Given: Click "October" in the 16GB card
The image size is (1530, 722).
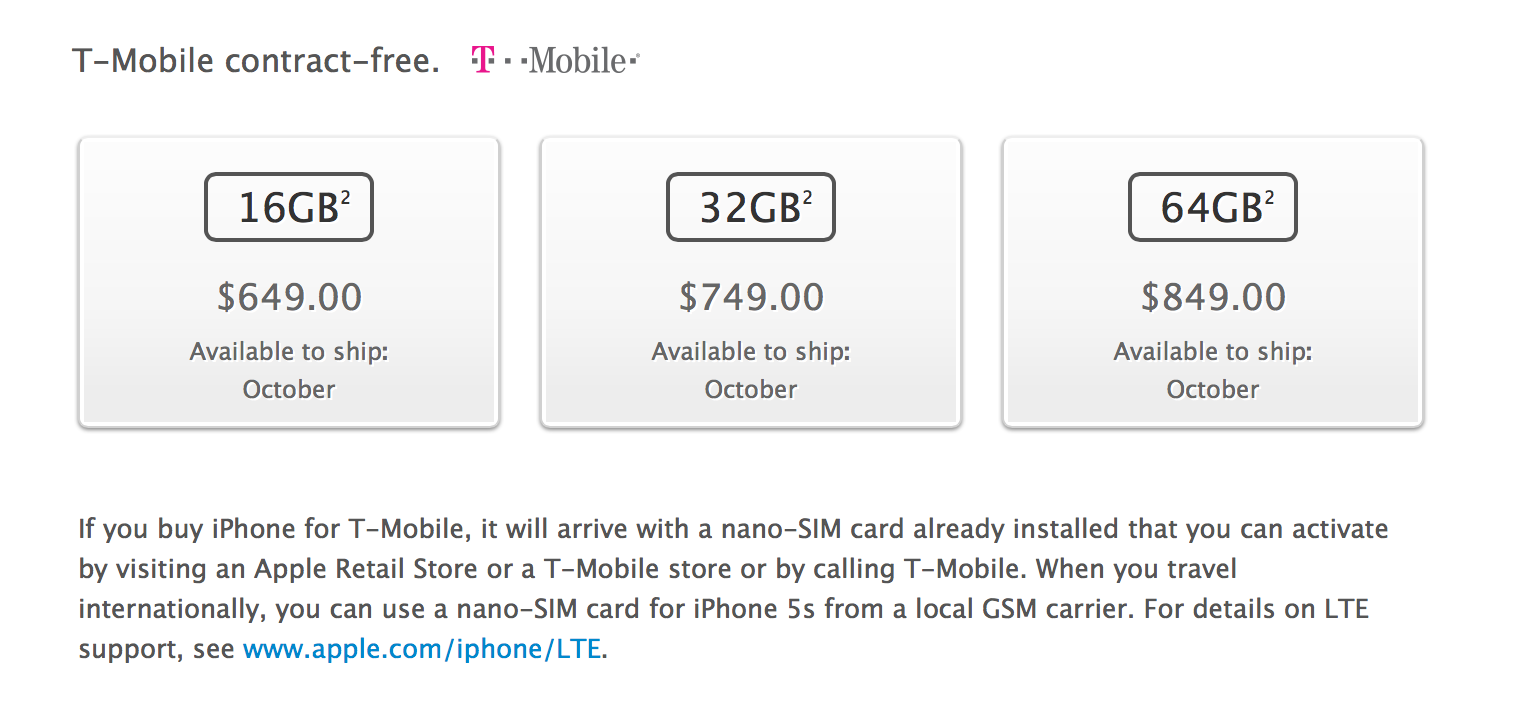Looking at the screenshot, I should (x=289, y=389).
